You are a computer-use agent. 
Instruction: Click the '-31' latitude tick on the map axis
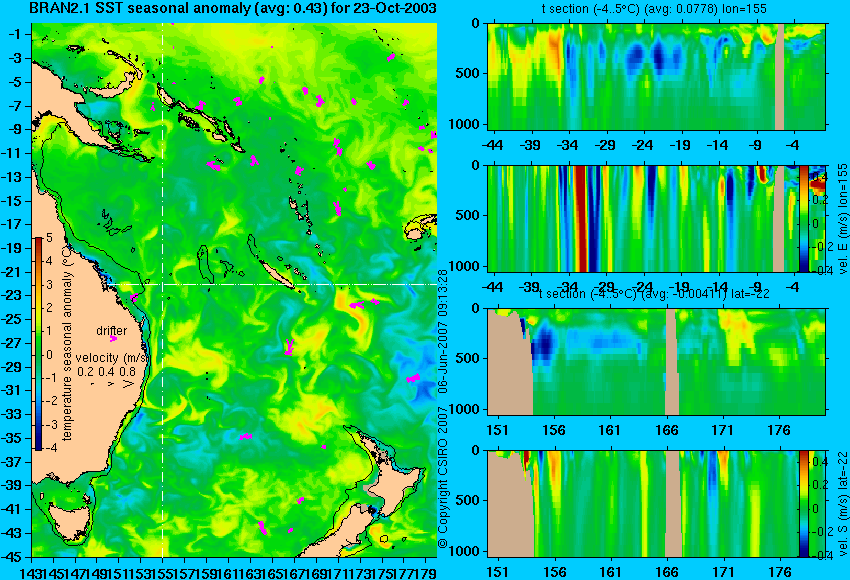pos(16,390)
